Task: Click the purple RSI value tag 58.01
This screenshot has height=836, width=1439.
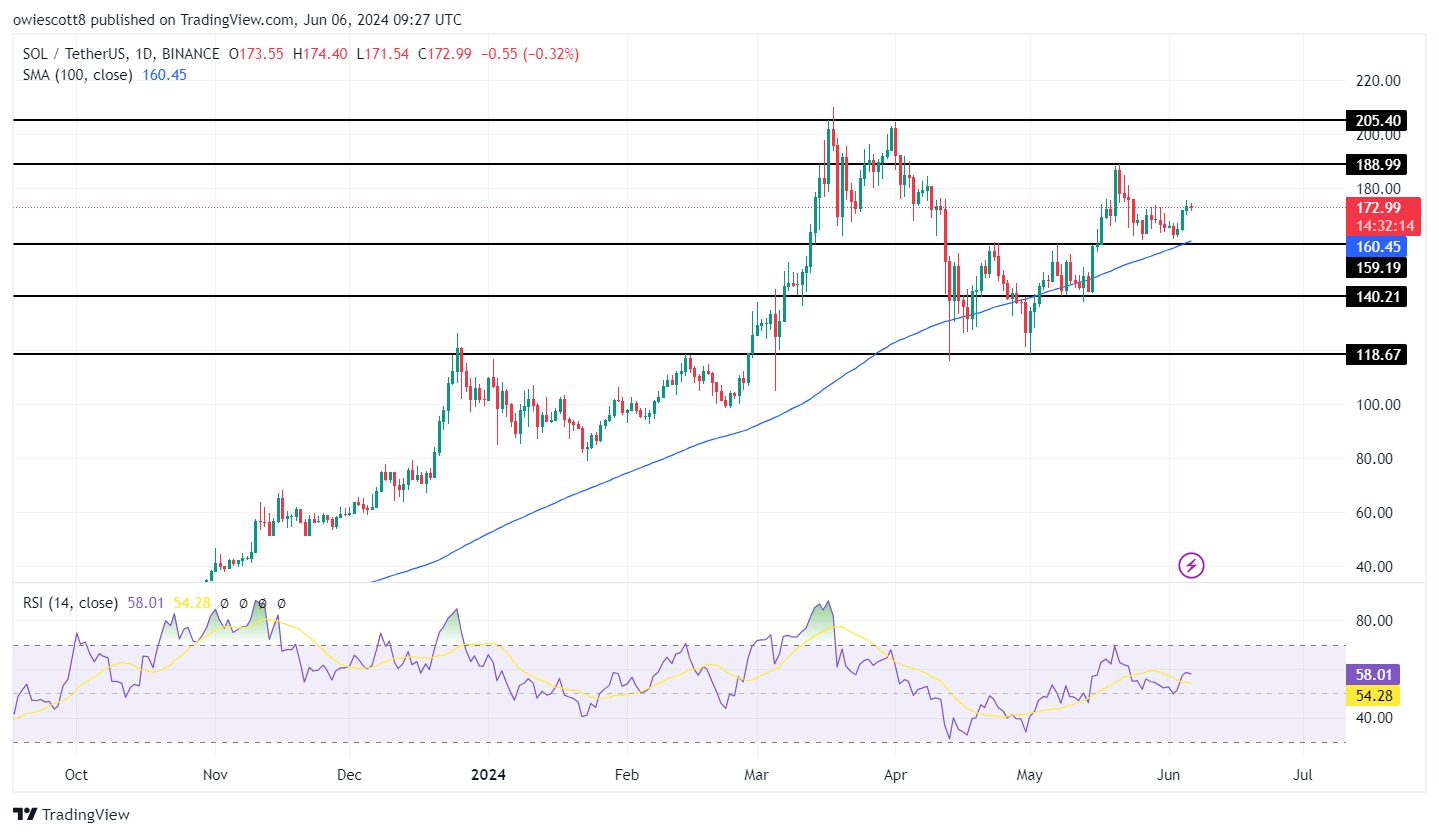Action: (1378, 676)
